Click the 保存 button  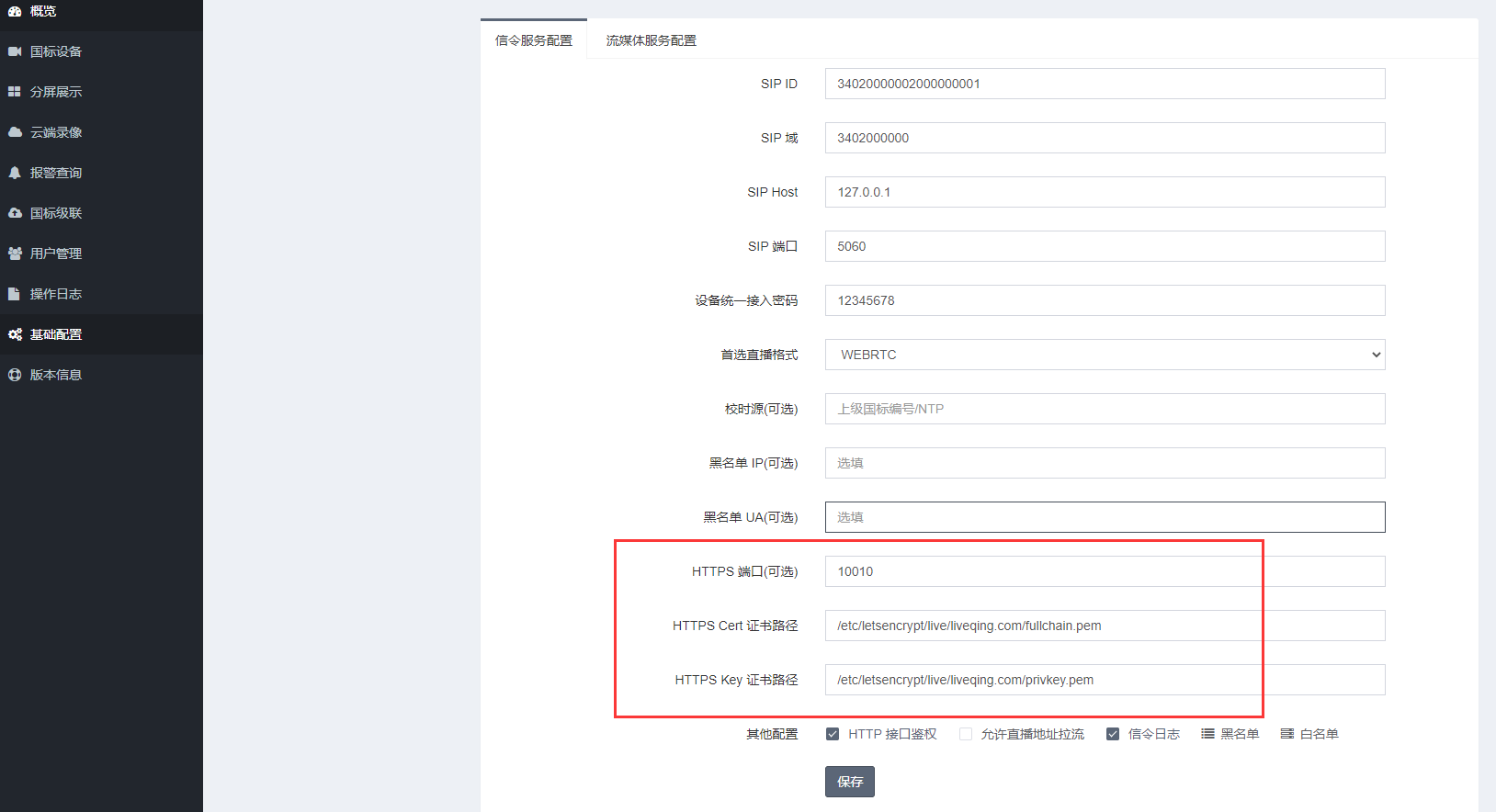point(850,782)
